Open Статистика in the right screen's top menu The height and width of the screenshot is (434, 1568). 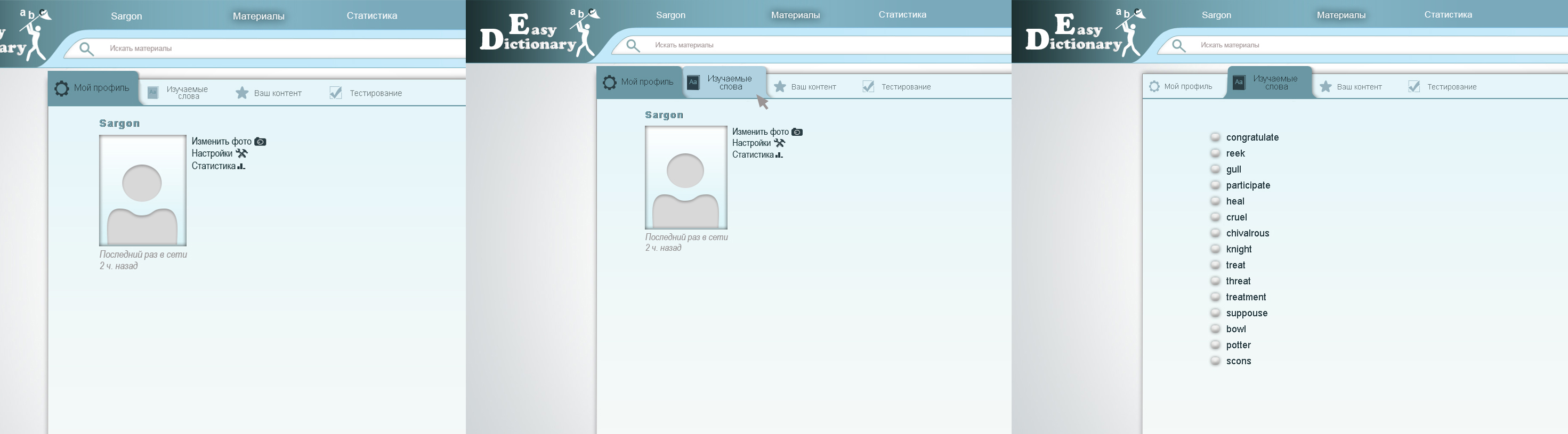tap(1448, 14)
